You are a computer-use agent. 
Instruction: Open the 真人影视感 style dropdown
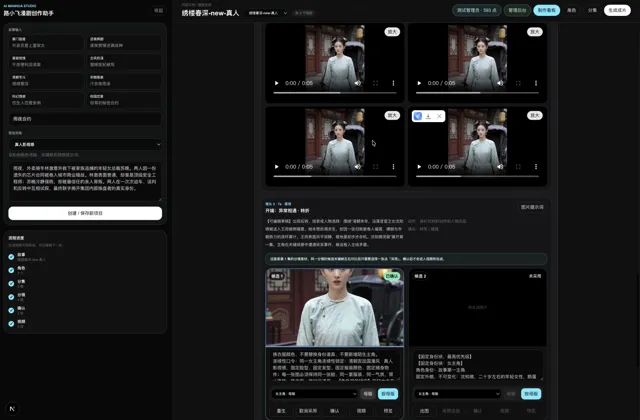coord(85,144)
